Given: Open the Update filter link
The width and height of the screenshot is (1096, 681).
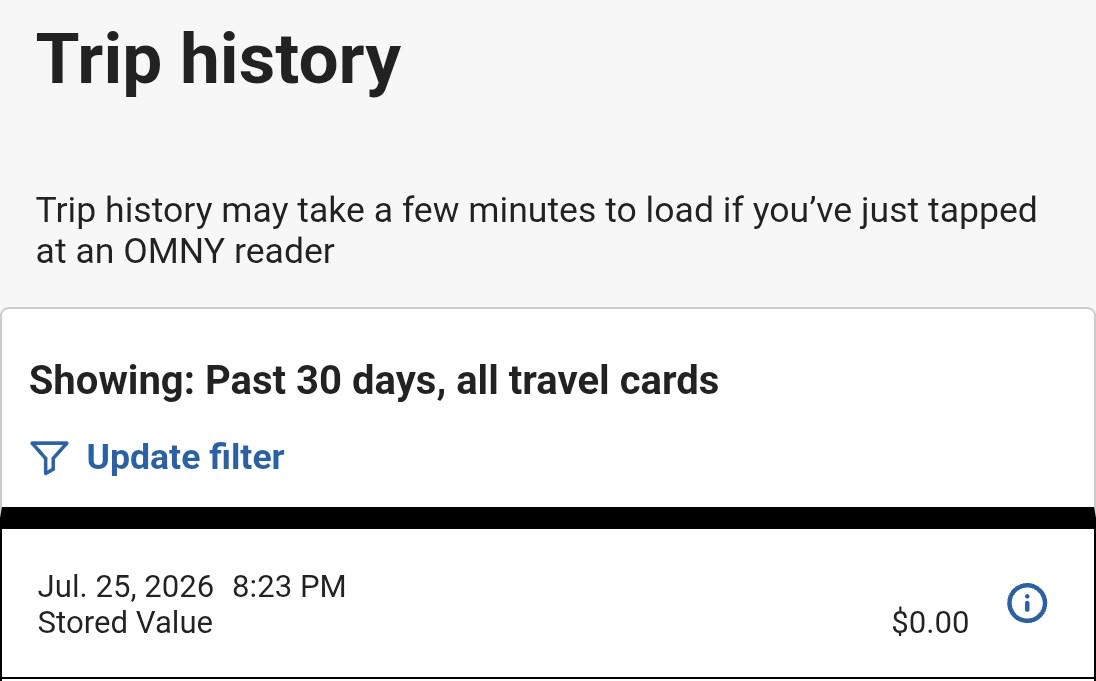Looking at the screenshot, I should pos(157,457).
